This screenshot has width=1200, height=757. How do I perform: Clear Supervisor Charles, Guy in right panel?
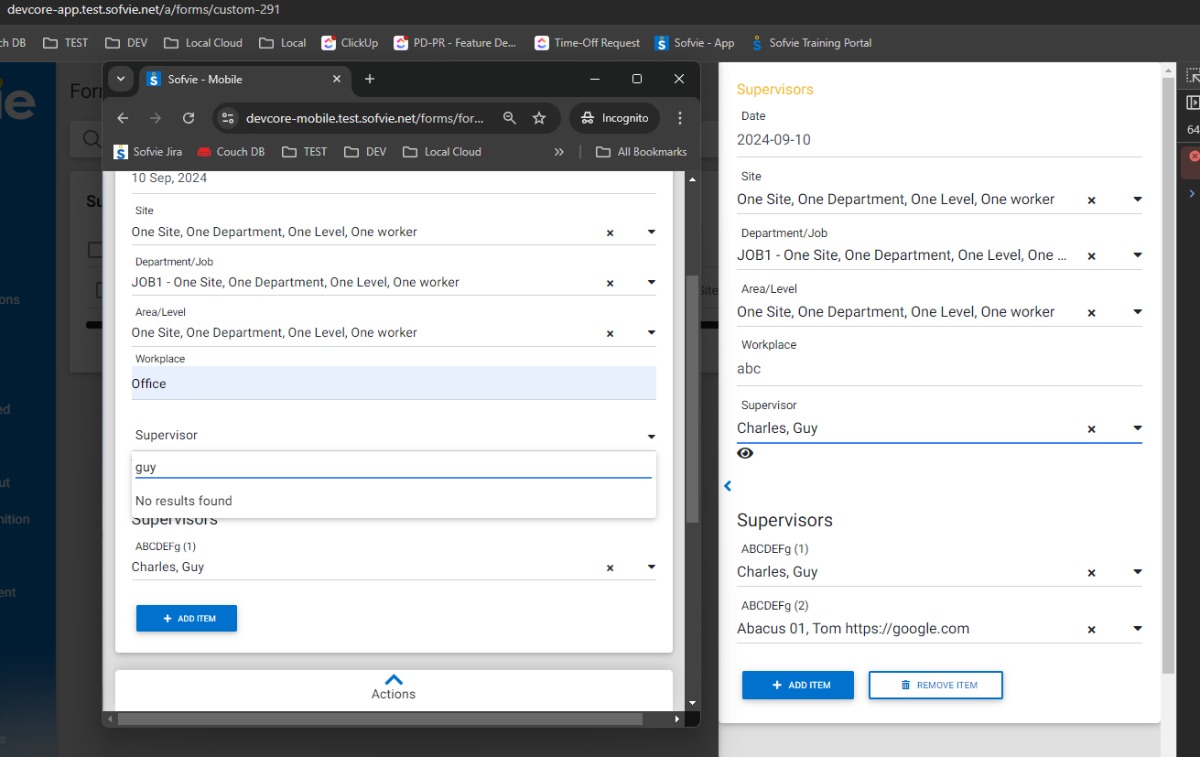pos(1091,429)
